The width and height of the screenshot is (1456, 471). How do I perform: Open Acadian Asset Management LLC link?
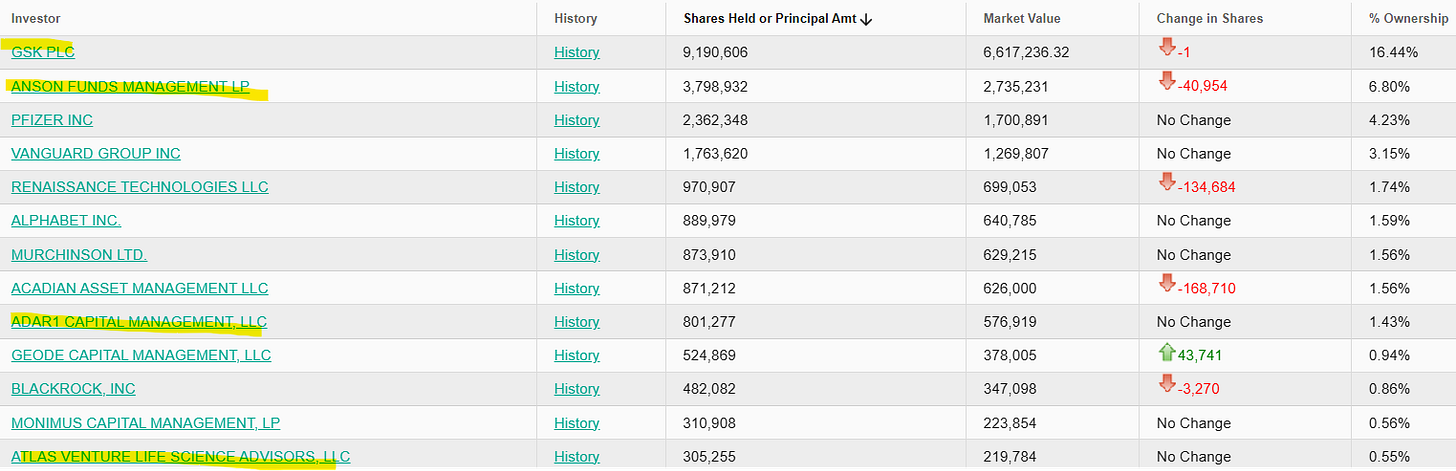coord(140,288)
